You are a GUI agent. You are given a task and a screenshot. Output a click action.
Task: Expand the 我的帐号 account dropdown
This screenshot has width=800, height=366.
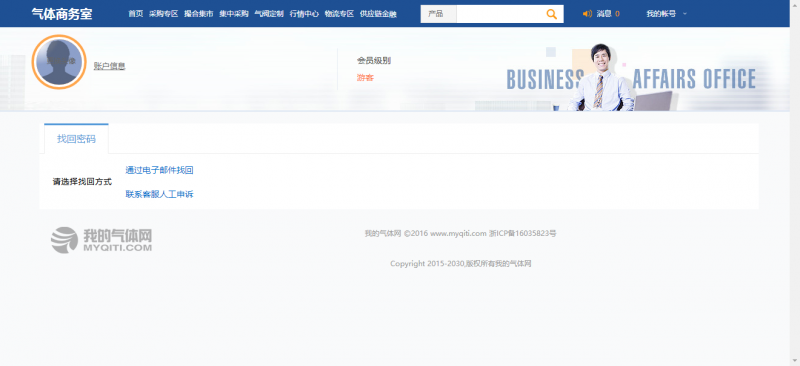(x=666, y=14)
